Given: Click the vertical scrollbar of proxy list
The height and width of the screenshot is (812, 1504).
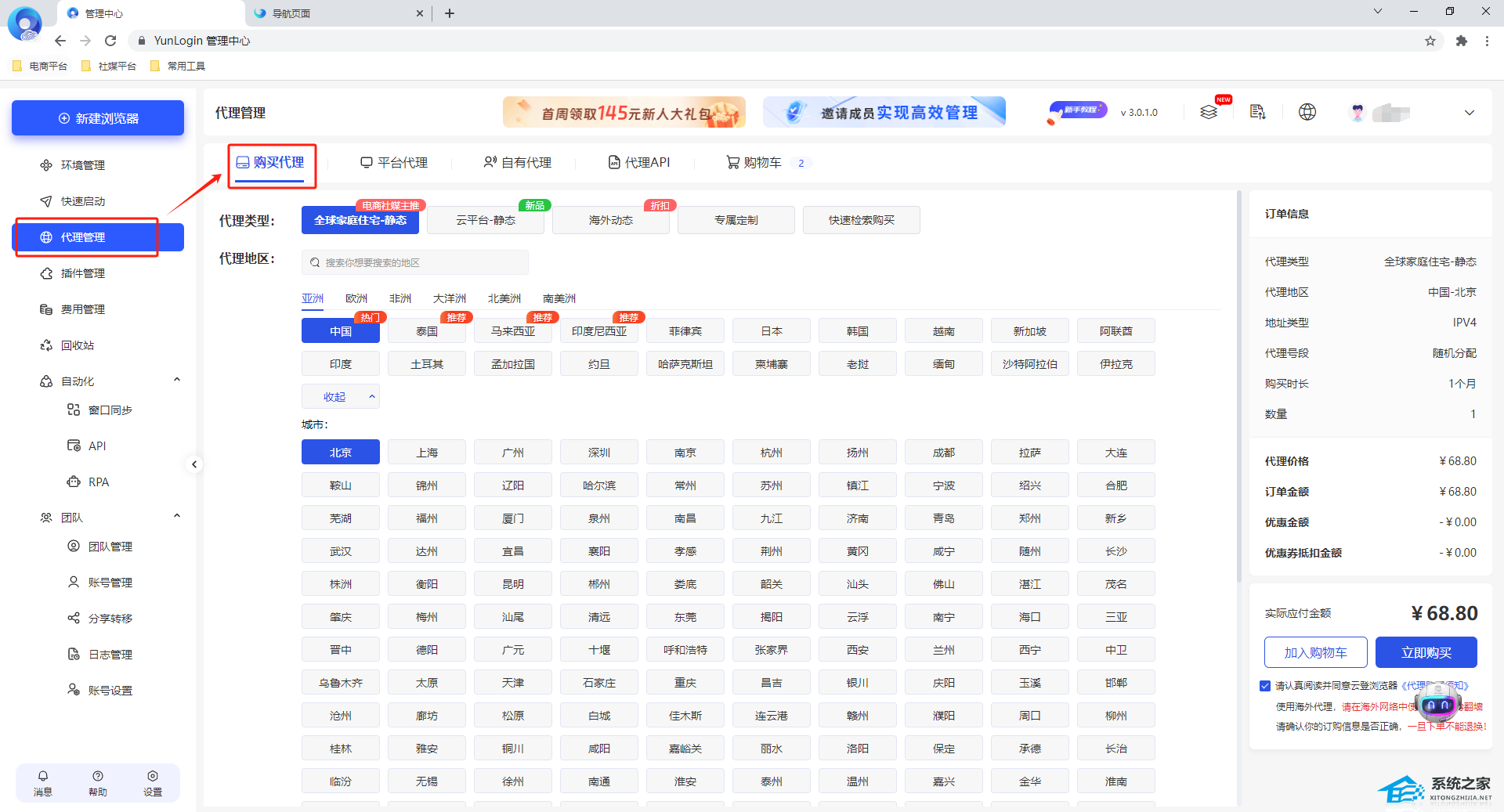Looking at the screenshot, I should click(x=1238, y=392).
